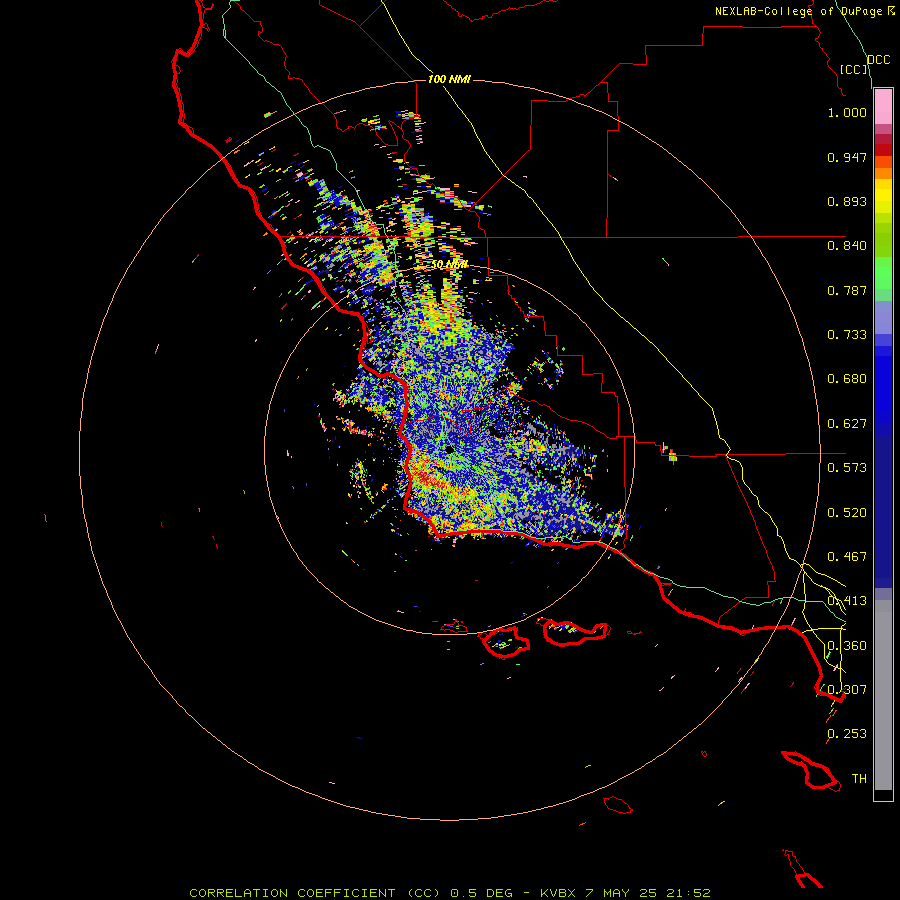Click the Correlation Coefficient caption at bottom
This screenshot has width=900, height=900.
[449, 893]
